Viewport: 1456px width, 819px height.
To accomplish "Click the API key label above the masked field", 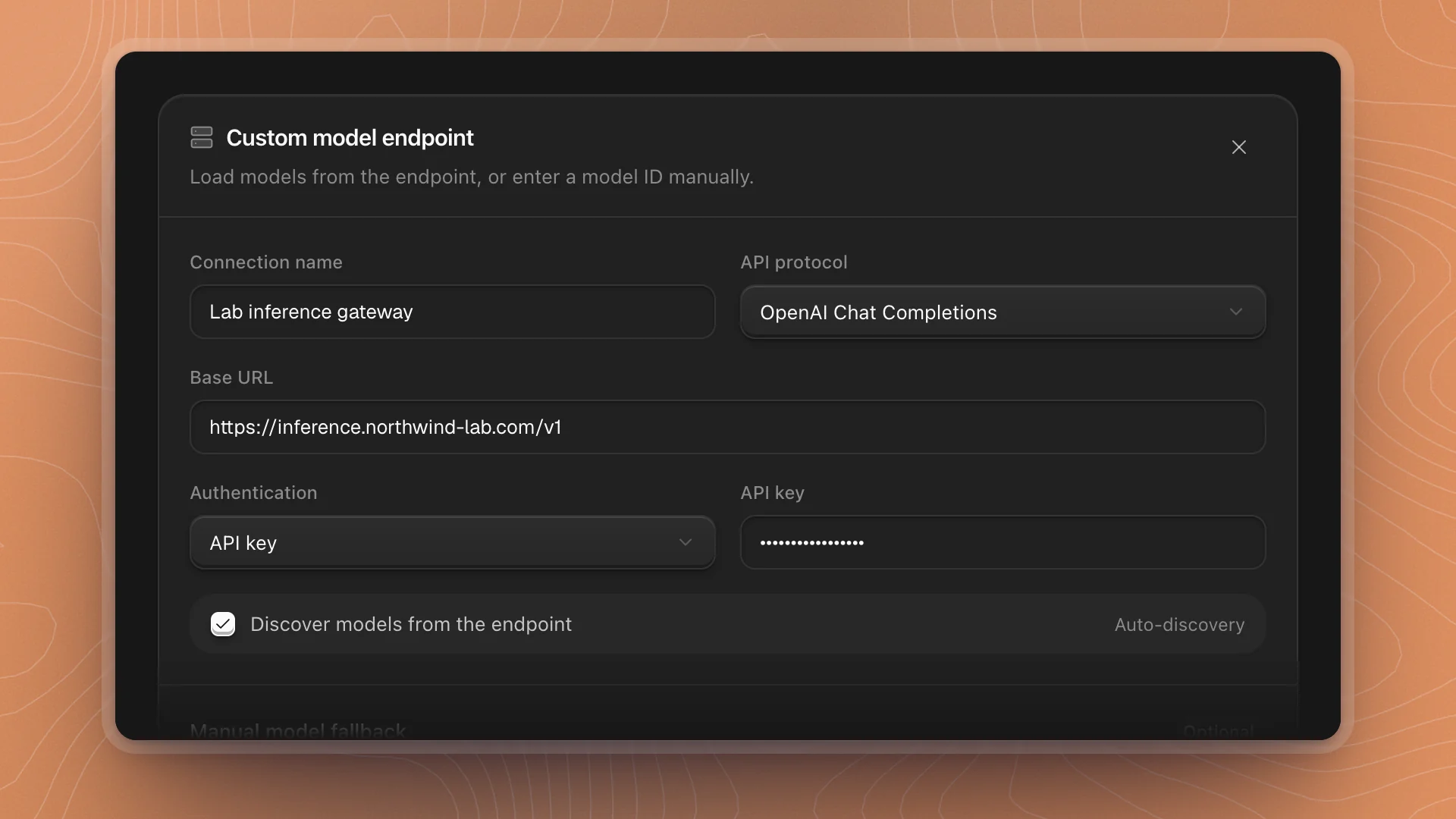I will pos(772,493).
